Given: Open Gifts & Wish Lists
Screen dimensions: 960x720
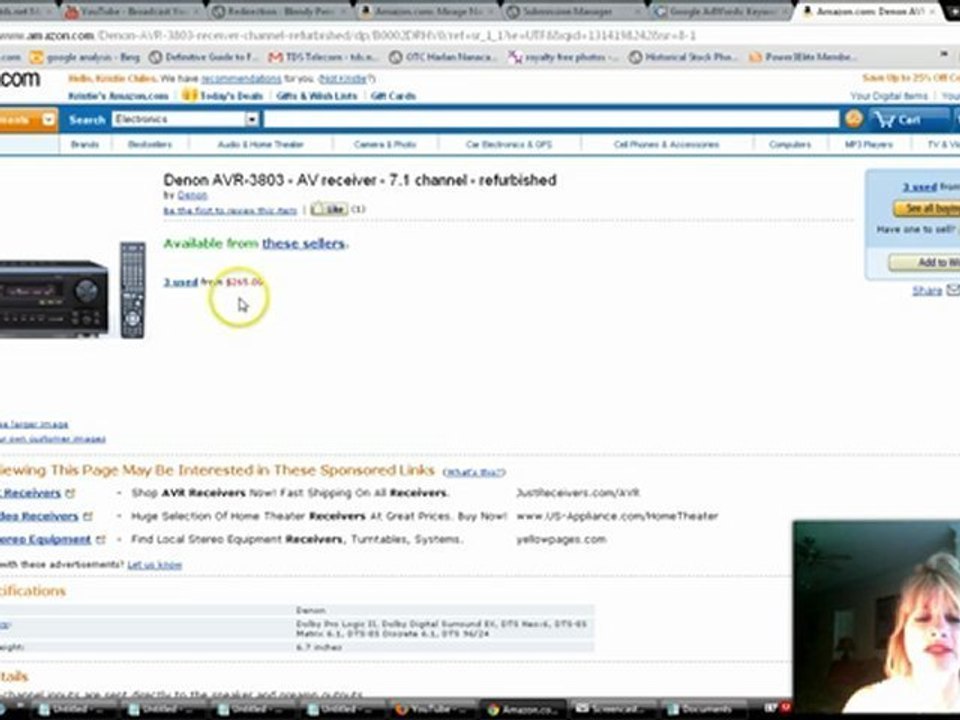Looking at the screenshot, I should coord(317,96).
